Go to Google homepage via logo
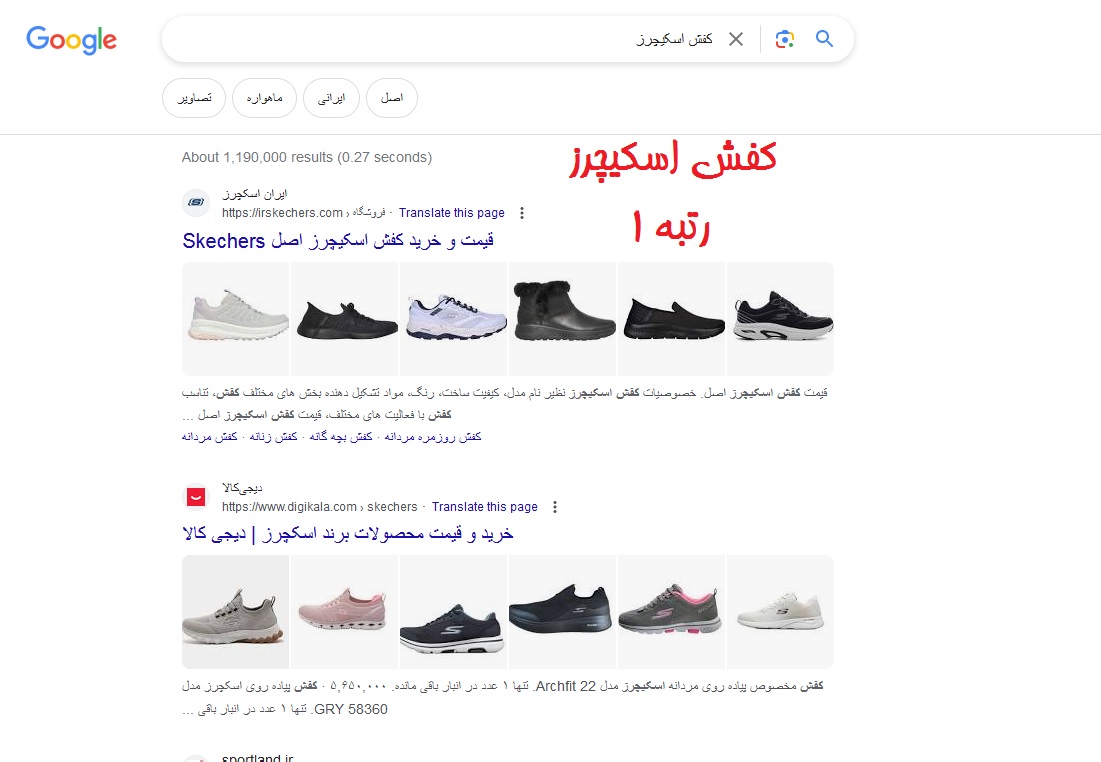The width and height of the screenshot is (1101, 762). click(71, 40)
